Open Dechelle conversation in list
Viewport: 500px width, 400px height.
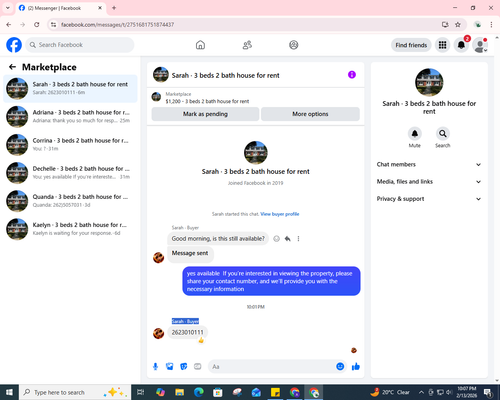[x=70, y=173]
